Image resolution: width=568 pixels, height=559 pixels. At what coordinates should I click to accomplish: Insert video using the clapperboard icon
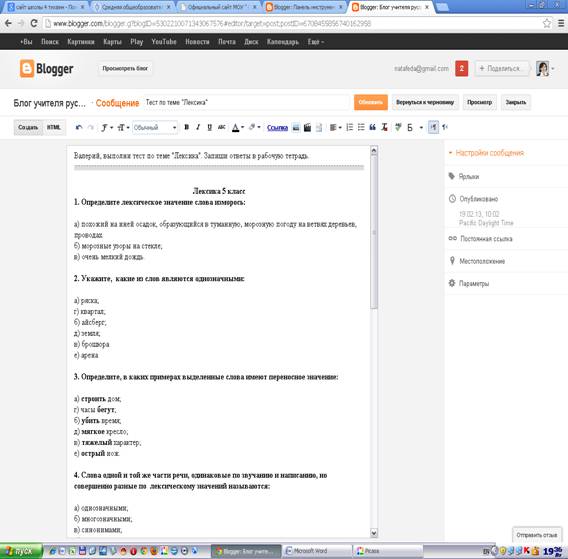(x=308, y=128)
